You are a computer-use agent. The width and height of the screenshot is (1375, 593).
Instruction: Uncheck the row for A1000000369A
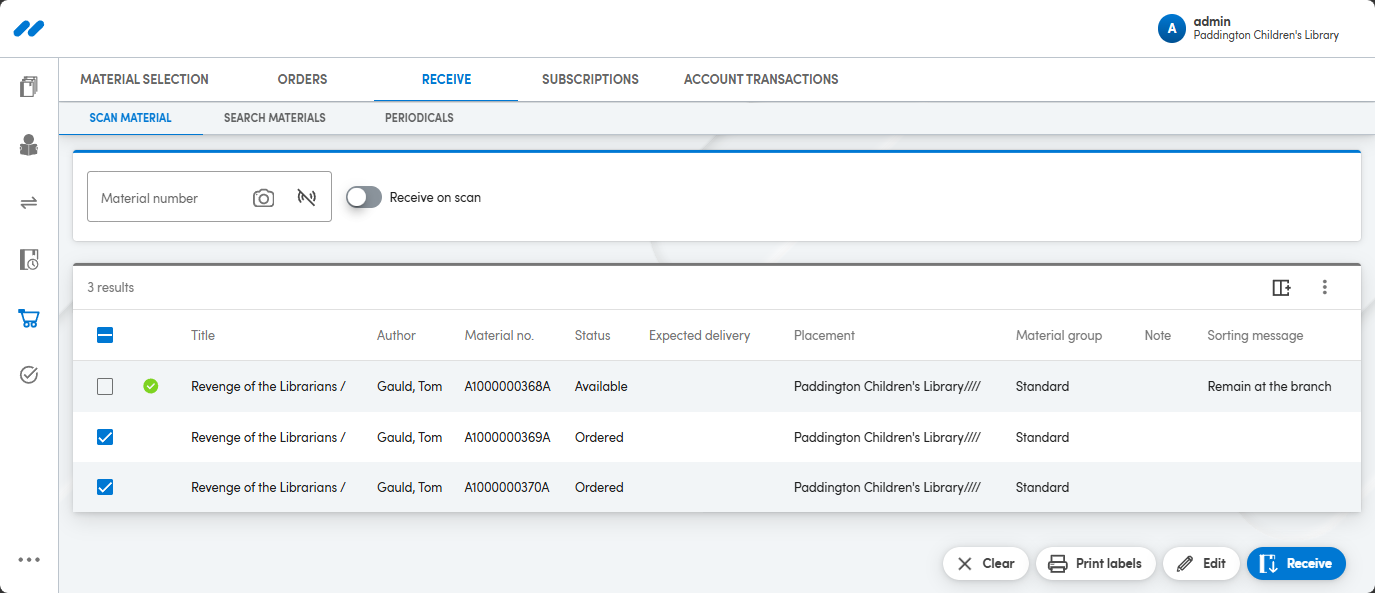pyautogui.click(x=105, y=437)
